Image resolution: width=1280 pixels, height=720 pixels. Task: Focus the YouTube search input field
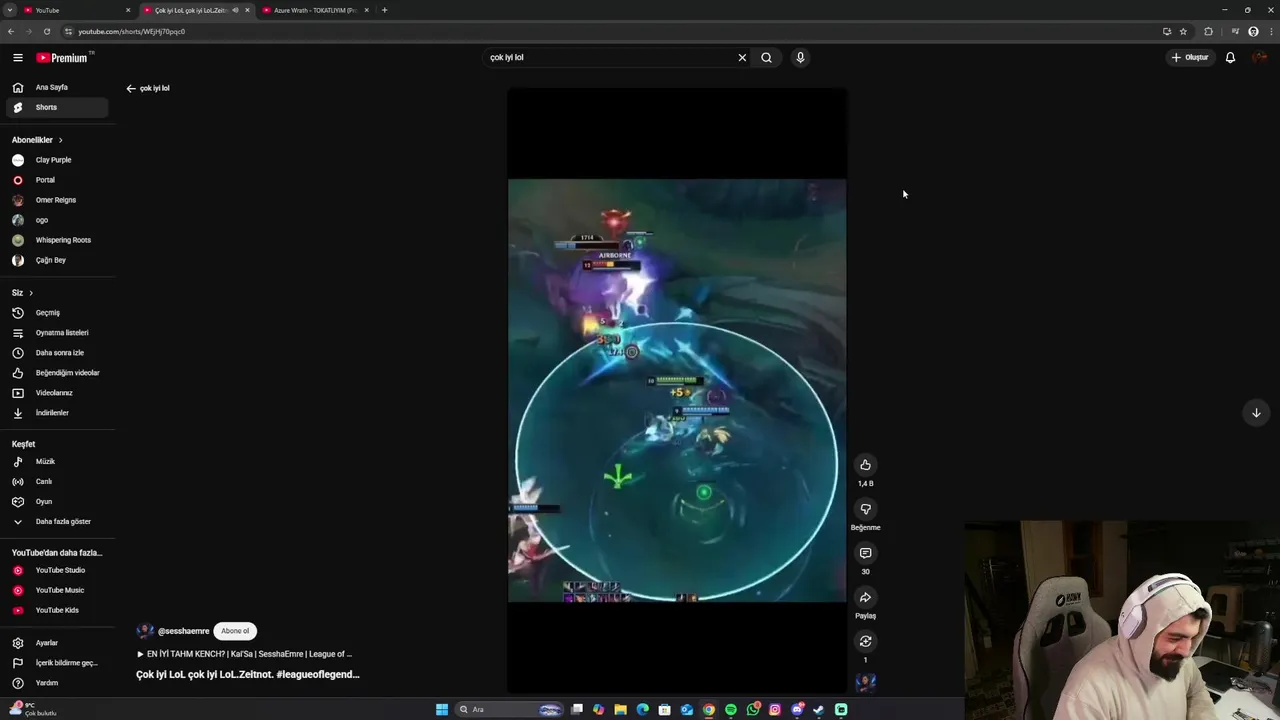coord(610,57)
